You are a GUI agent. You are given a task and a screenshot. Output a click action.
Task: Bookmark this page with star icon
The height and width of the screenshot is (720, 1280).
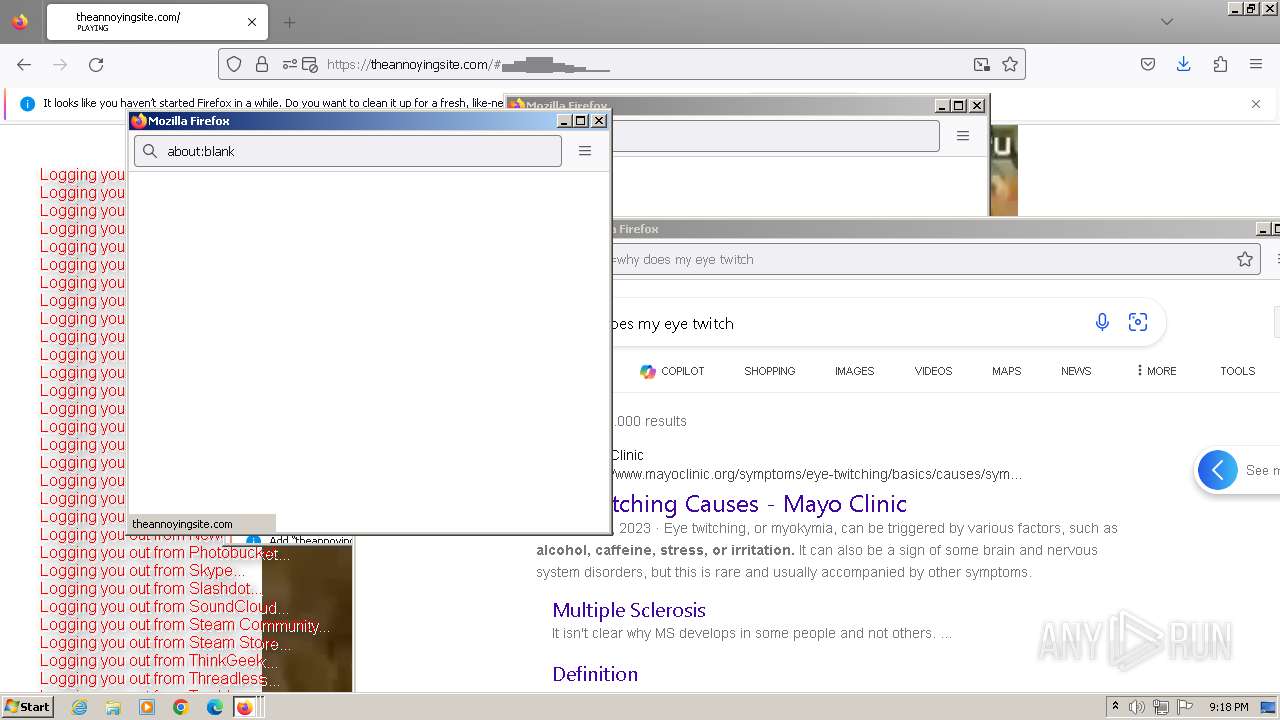1010,64
